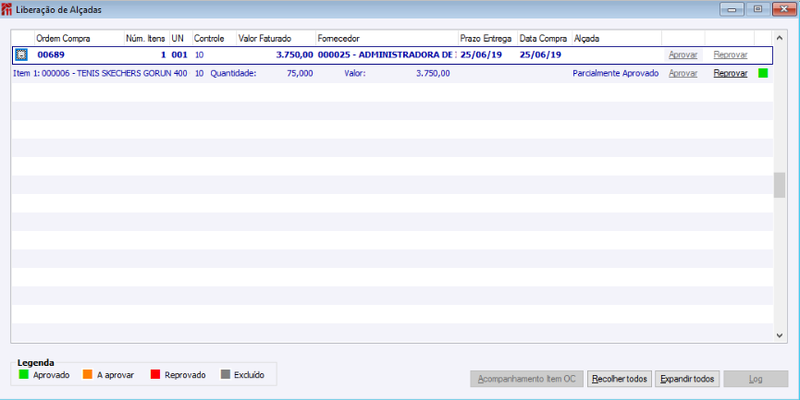Click the app icon in title bar
This screenshot has width=800, height=400.
[x=7, y=10]
